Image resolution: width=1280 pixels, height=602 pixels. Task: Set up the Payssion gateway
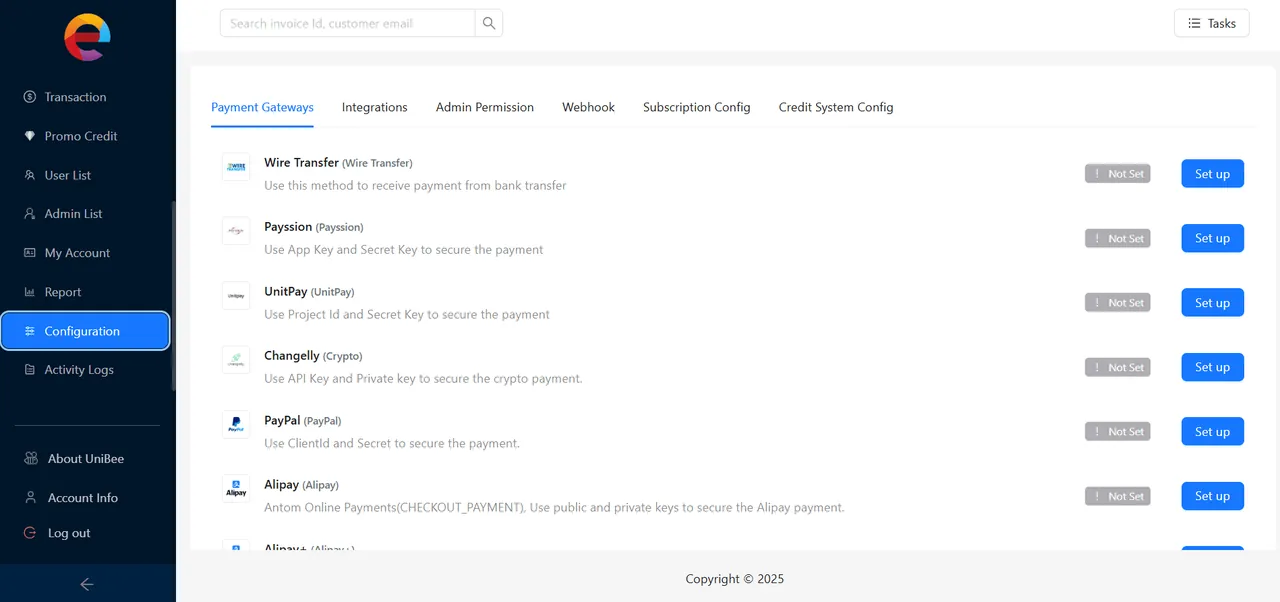point(1212,238)
